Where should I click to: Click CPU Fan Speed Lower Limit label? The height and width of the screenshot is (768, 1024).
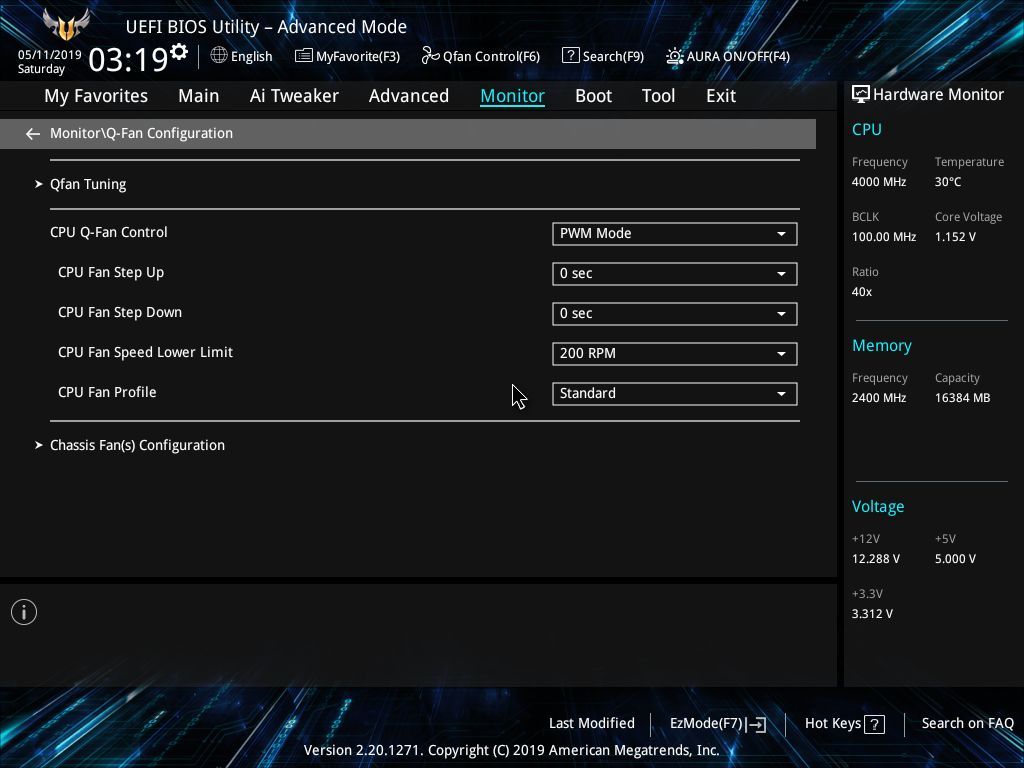coord(145,353)
